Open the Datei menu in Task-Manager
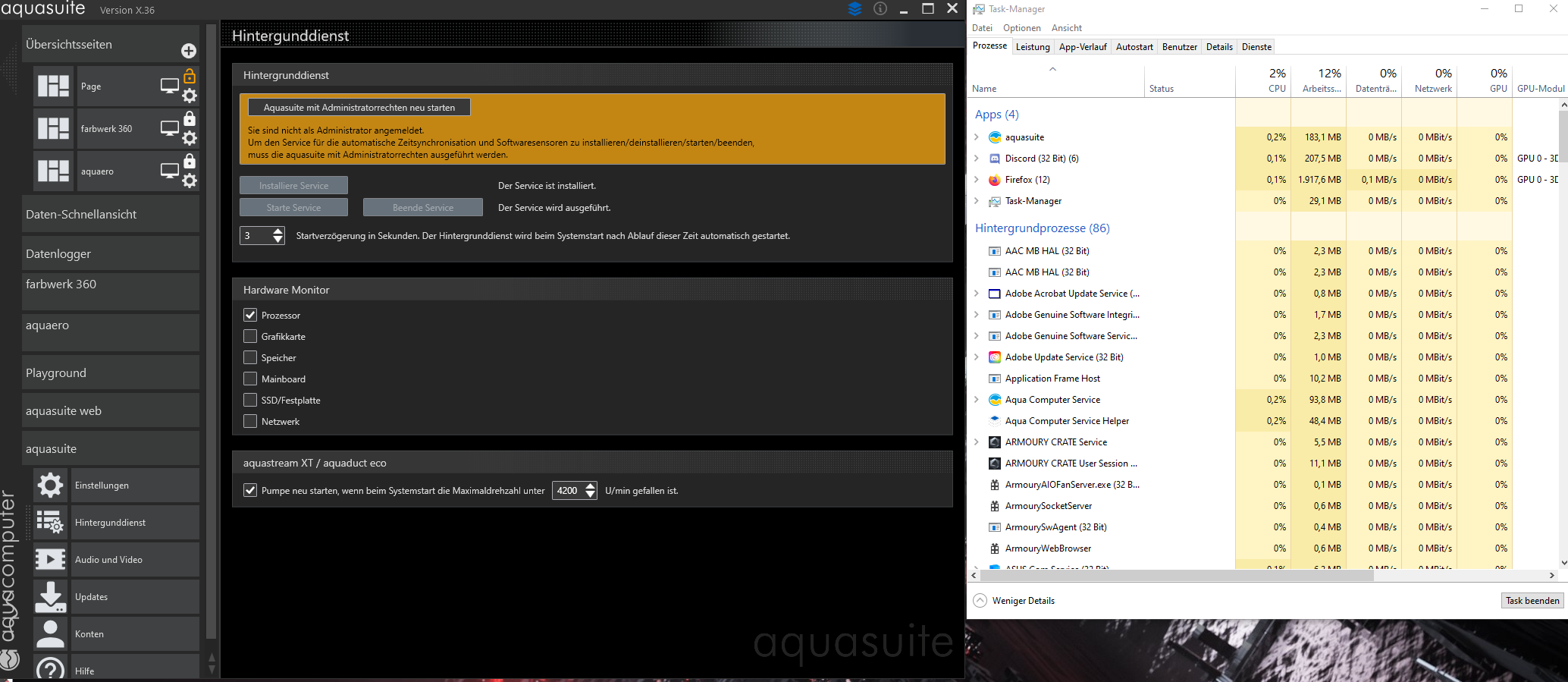 982,28
